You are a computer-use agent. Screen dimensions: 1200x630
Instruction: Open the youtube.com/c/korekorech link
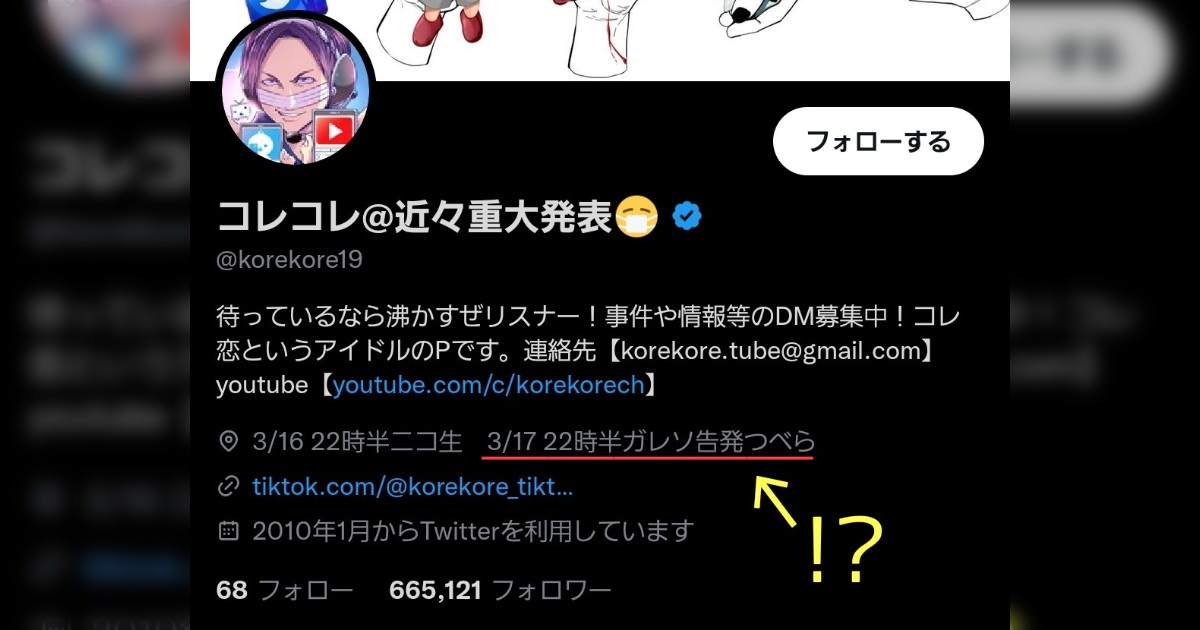click(x=488, y=384)
